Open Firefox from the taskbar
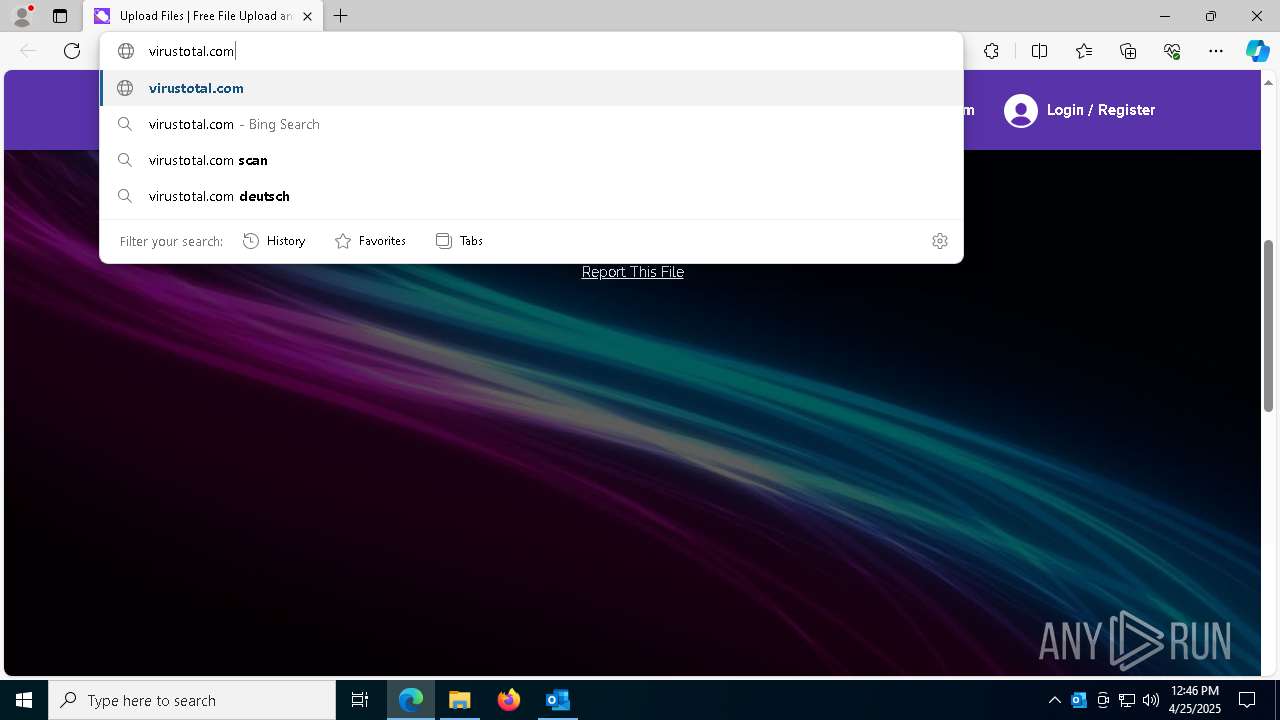Viewport: 1280px width, 720px height. (x=509, y=700)
